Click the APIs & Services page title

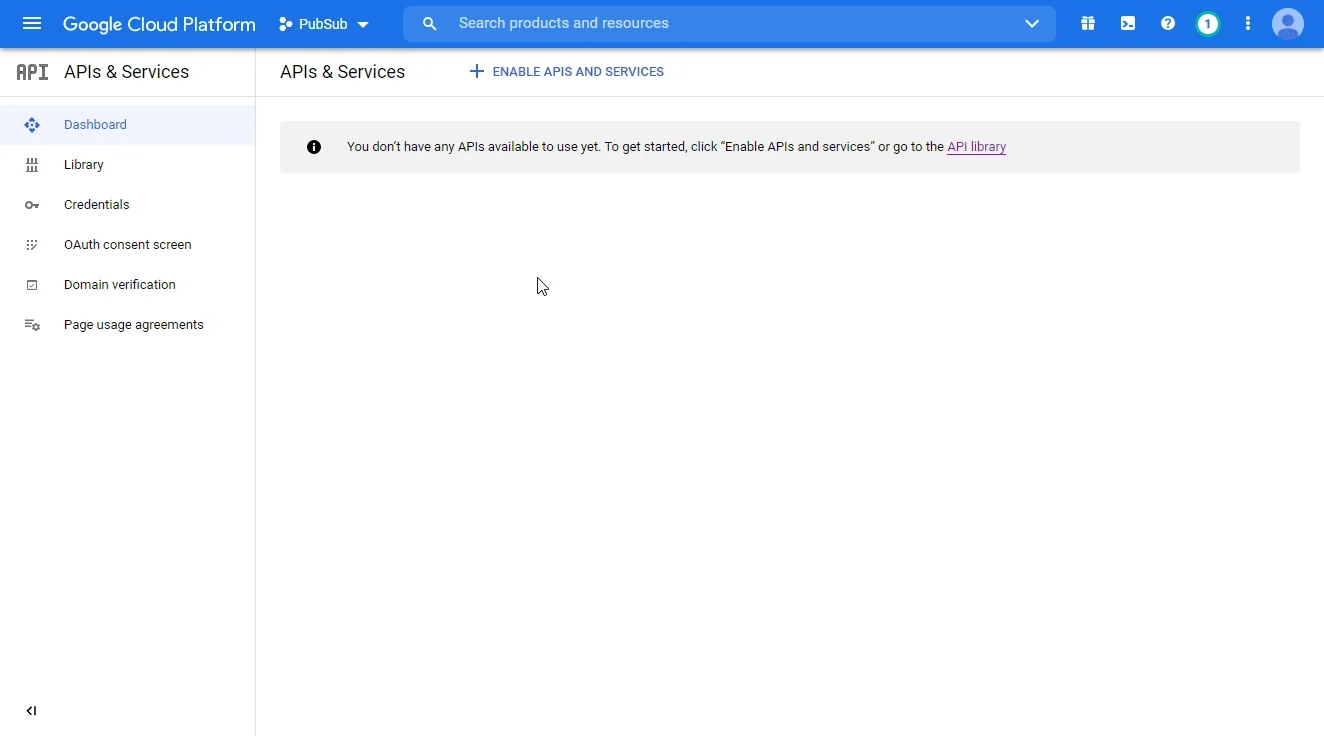(x=343, y=72)
